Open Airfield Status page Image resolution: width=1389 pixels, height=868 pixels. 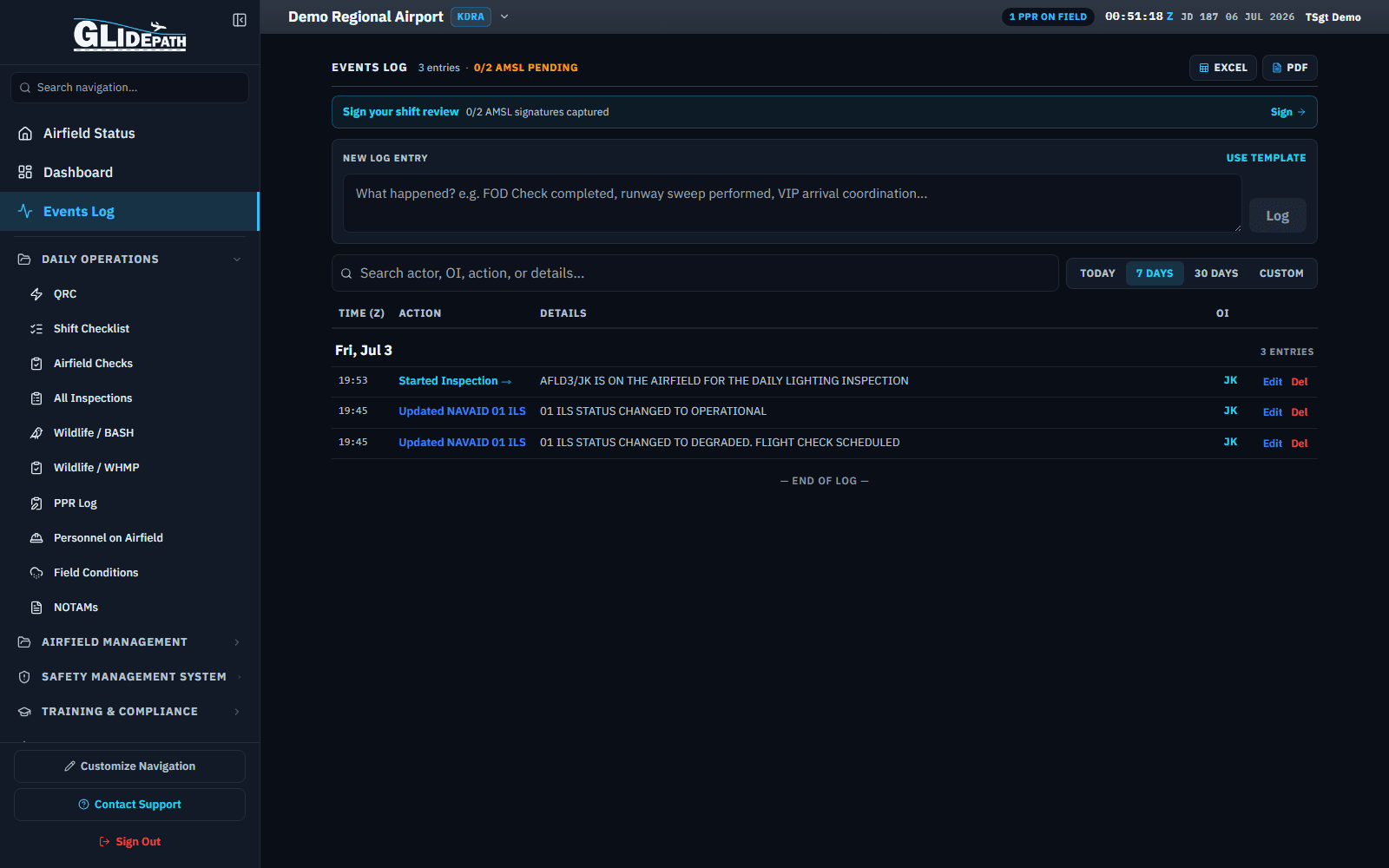(129, 134)
